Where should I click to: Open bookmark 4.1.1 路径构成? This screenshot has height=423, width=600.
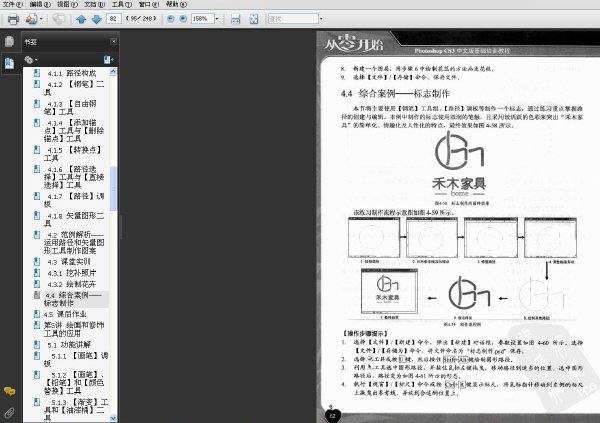pyautogui.click(x=72, y=73)
